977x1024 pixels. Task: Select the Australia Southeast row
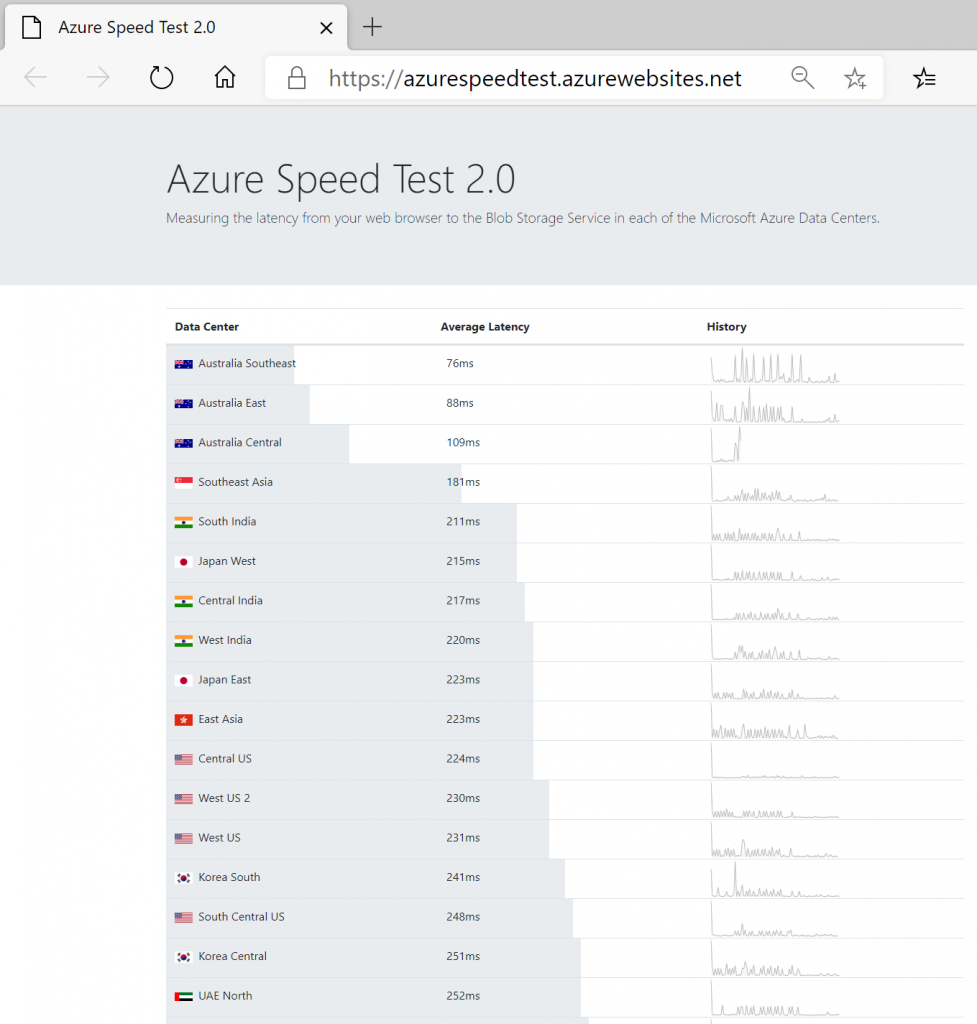pyautogui.click(x=246, y=364)
